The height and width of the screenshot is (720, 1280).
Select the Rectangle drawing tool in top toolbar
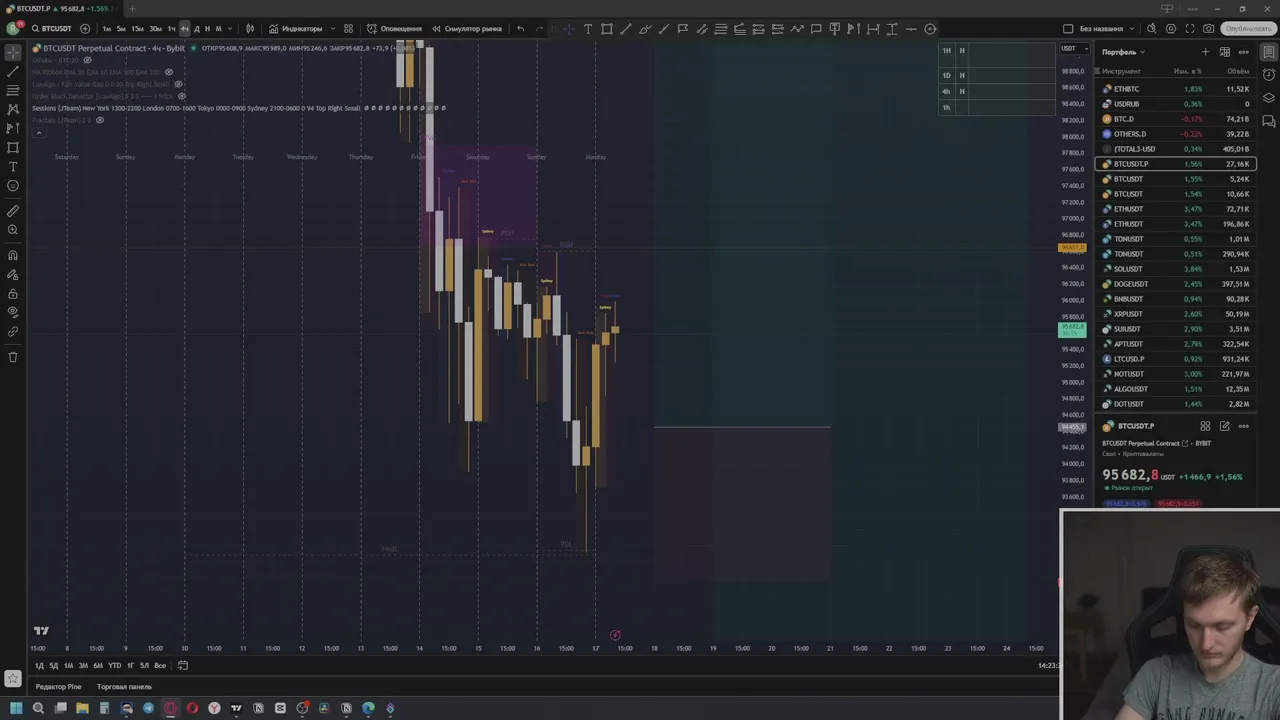(x=607, y=29)
